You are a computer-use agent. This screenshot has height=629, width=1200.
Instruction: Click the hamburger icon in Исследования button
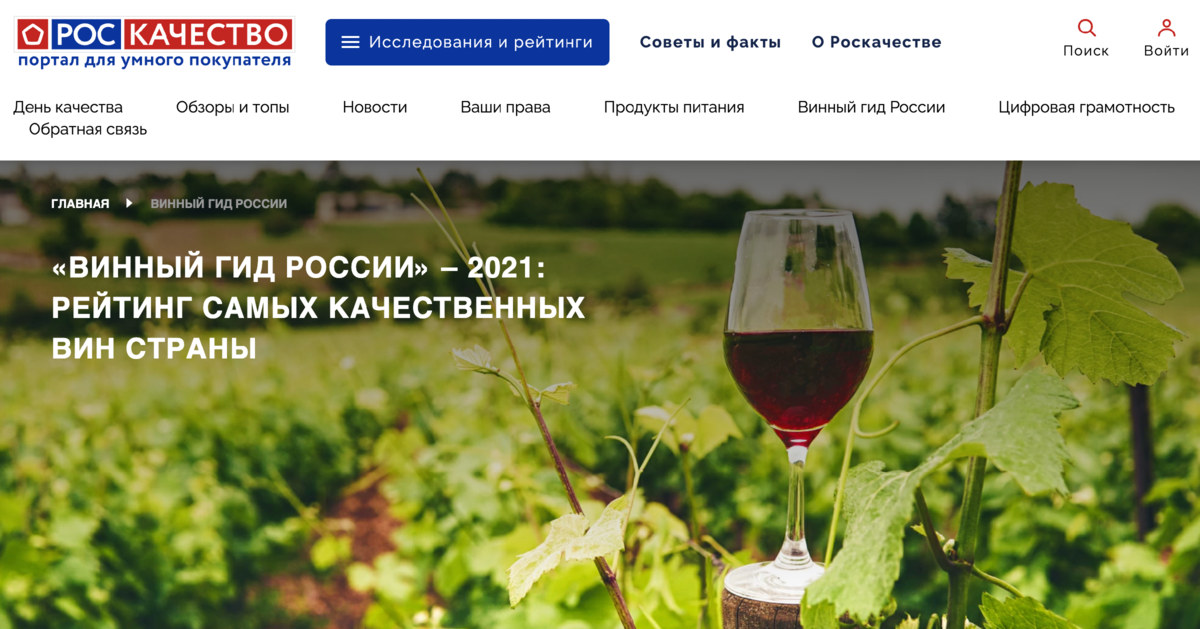coord(350,42)
